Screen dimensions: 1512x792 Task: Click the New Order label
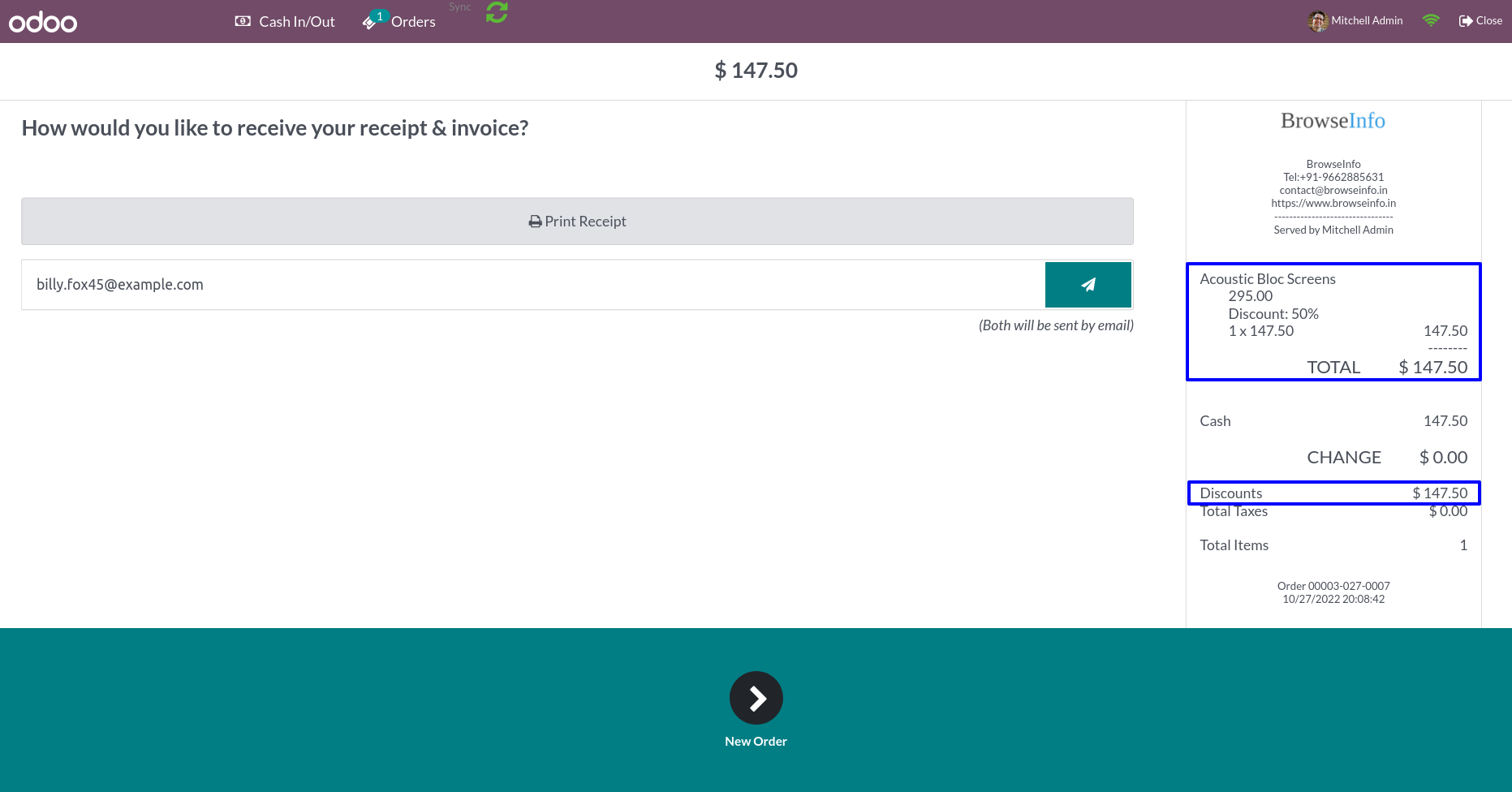pyautogui.click(x=756, y=742)
